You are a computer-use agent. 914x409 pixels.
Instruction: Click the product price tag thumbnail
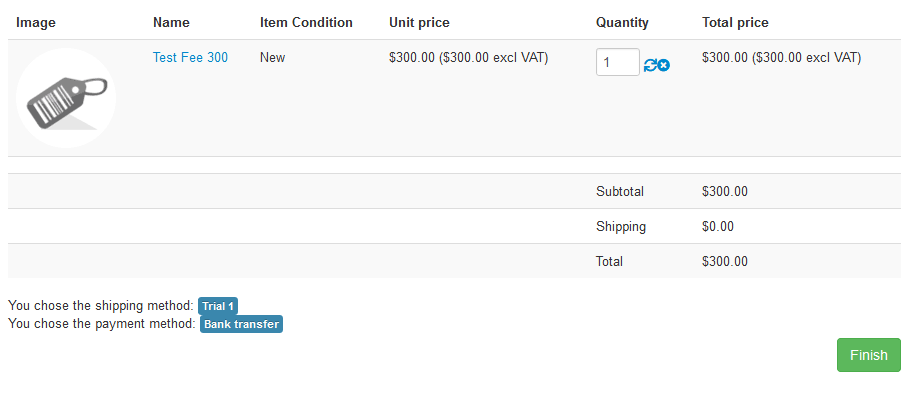[x=66, y=98]
